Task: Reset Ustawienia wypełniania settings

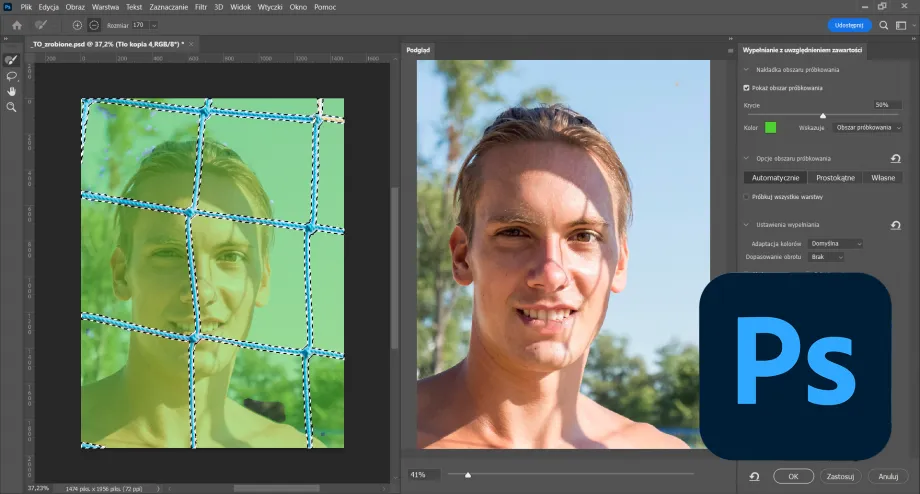Action: (x=896, y=225)
